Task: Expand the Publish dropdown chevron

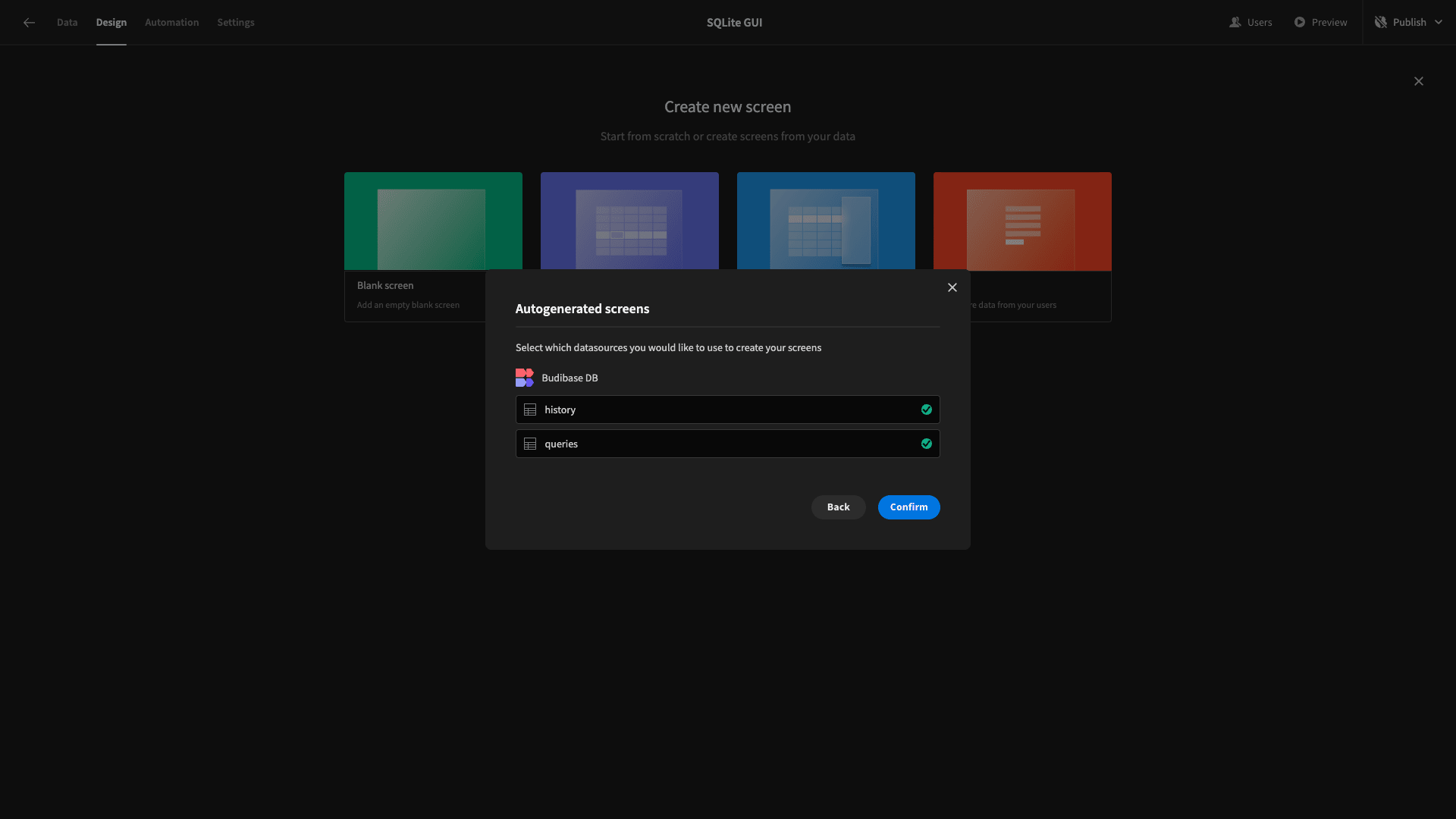Action: point(1439,23)
